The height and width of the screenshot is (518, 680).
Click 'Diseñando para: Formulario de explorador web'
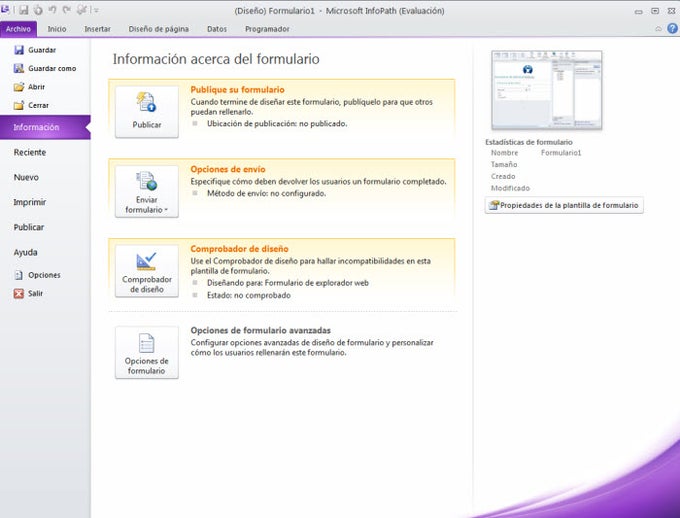coord(288,283)
